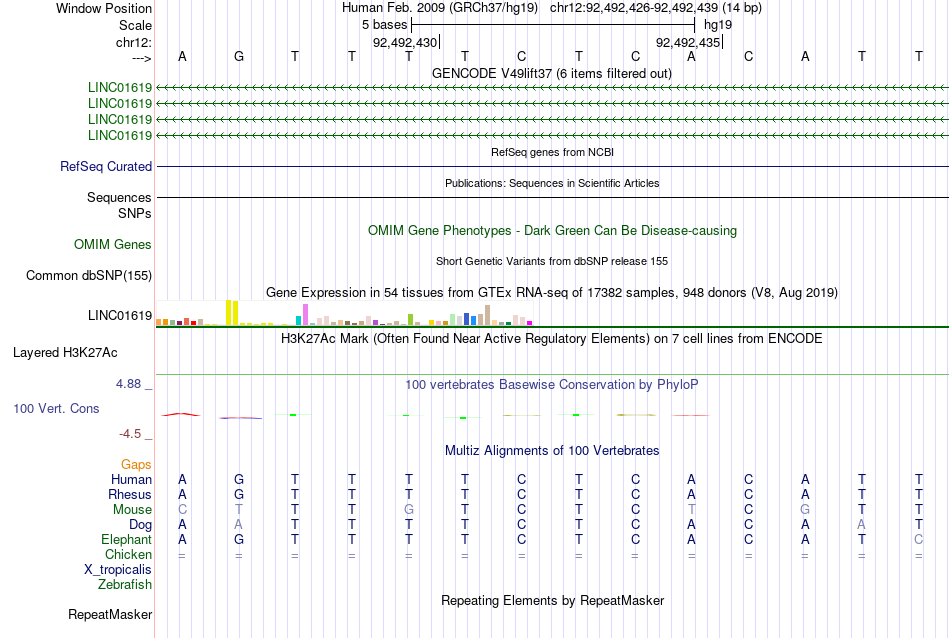Click the 100 Vert. Cons track label

coord(56,408)
